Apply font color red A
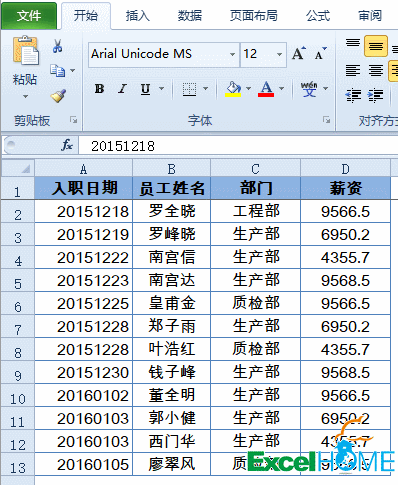 coord(266,89)
